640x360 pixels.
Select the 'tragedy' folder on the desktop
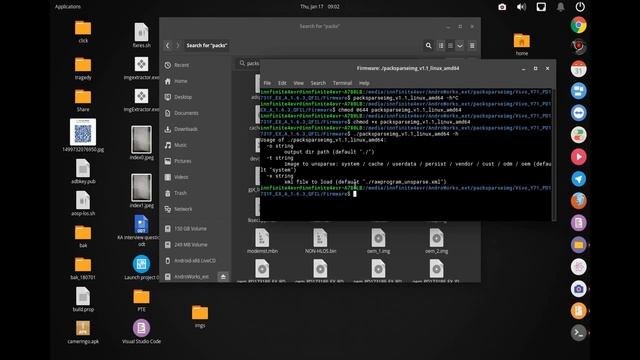[x=83, y=68]
